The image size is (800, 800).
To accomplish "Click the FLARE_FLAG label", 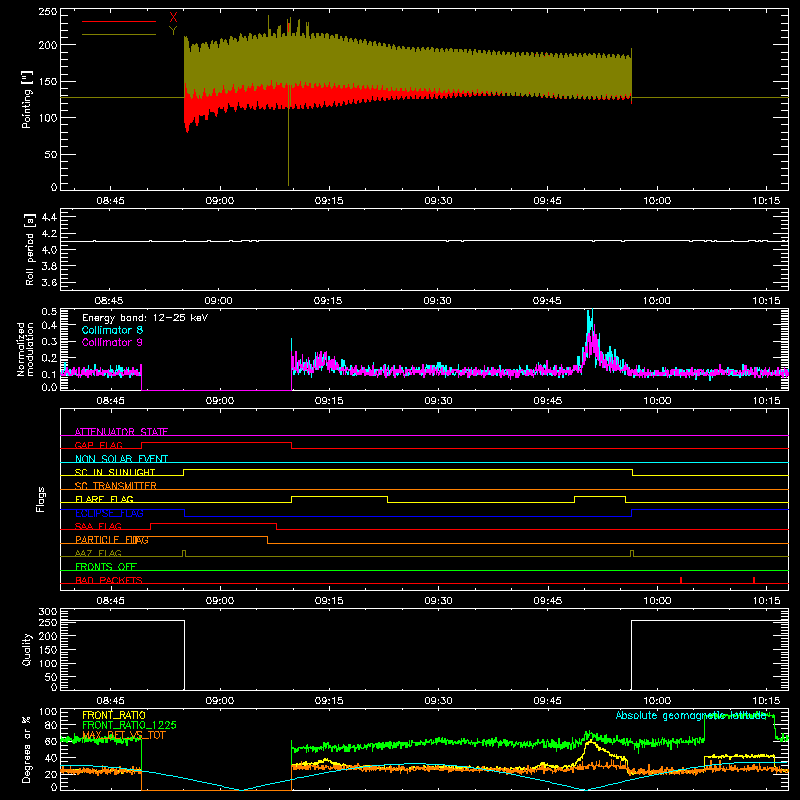I will (104, 499).
